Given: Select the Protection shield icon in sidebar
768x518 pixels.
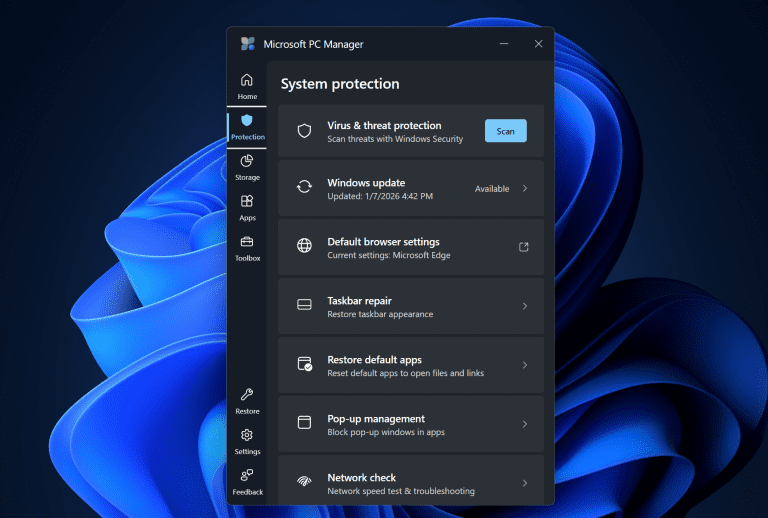Looking at the screenshot, I should [247, 121].
